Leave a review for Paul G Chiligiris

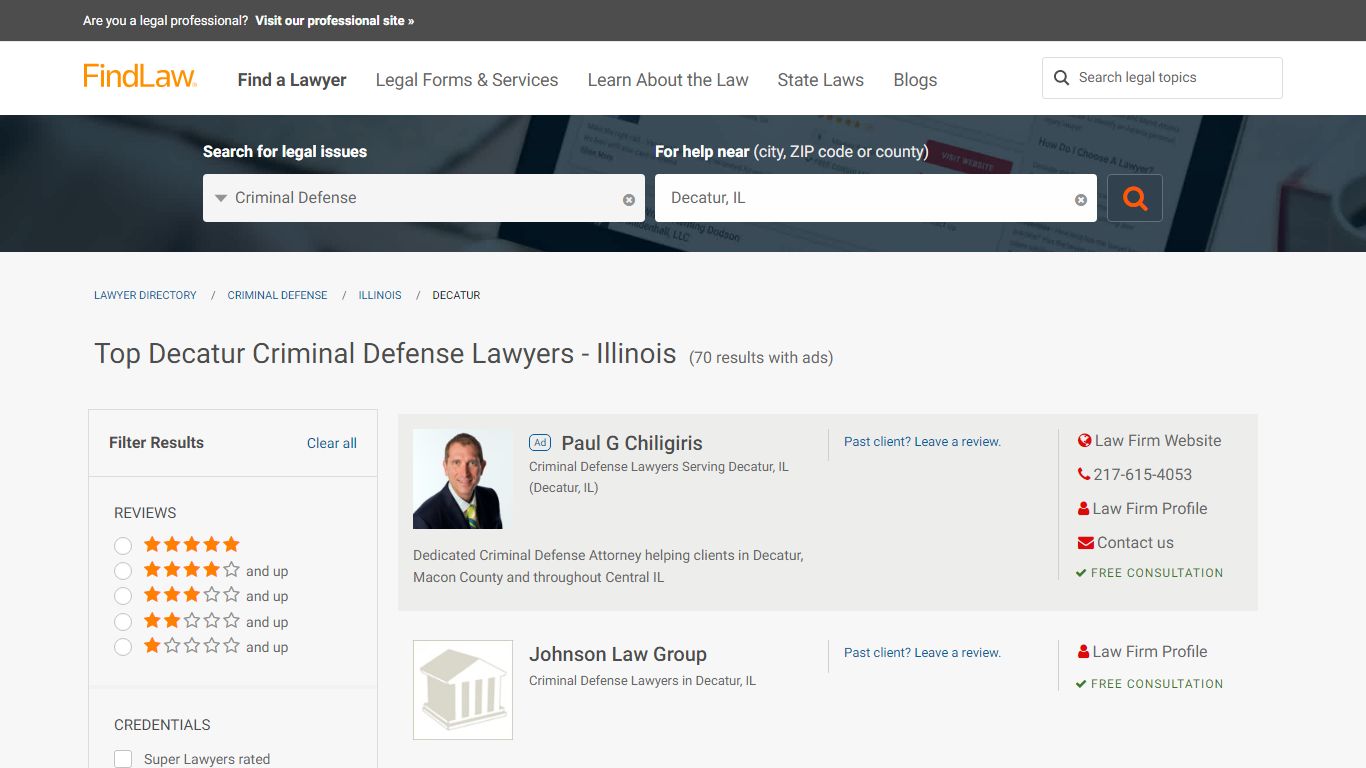922,441
